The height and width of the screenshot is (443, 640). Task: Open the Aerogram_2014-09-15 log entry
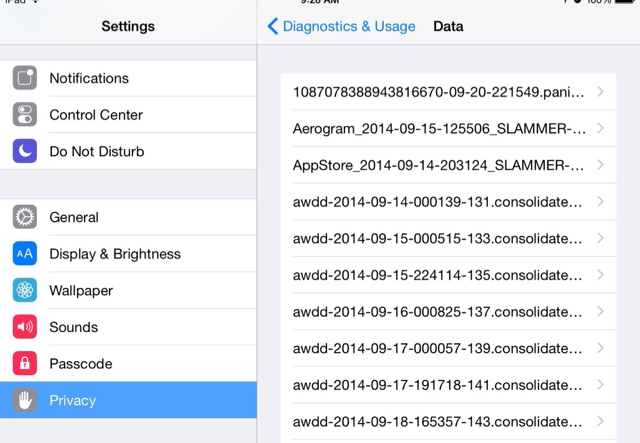pos(438,129)
